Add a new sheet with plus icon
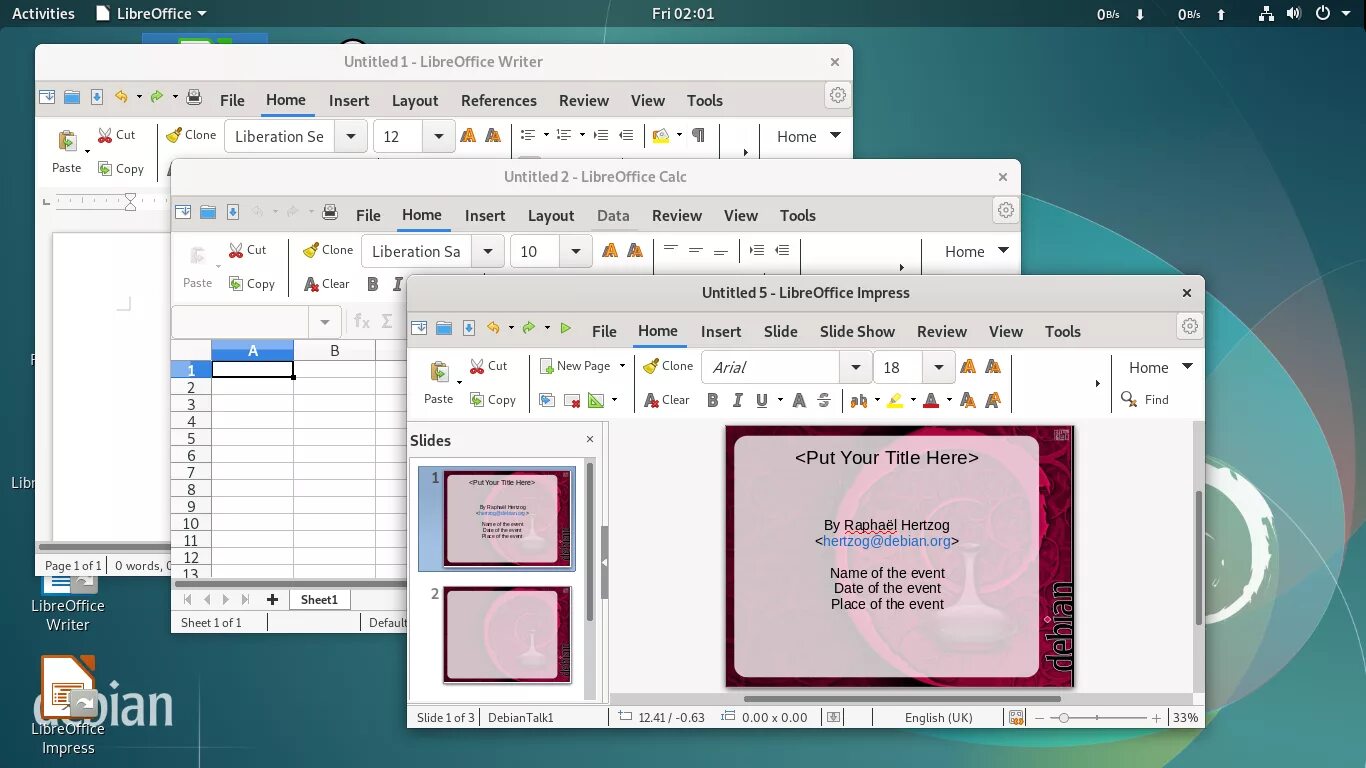Screen dimensions: 1366x768 (272, 599)
